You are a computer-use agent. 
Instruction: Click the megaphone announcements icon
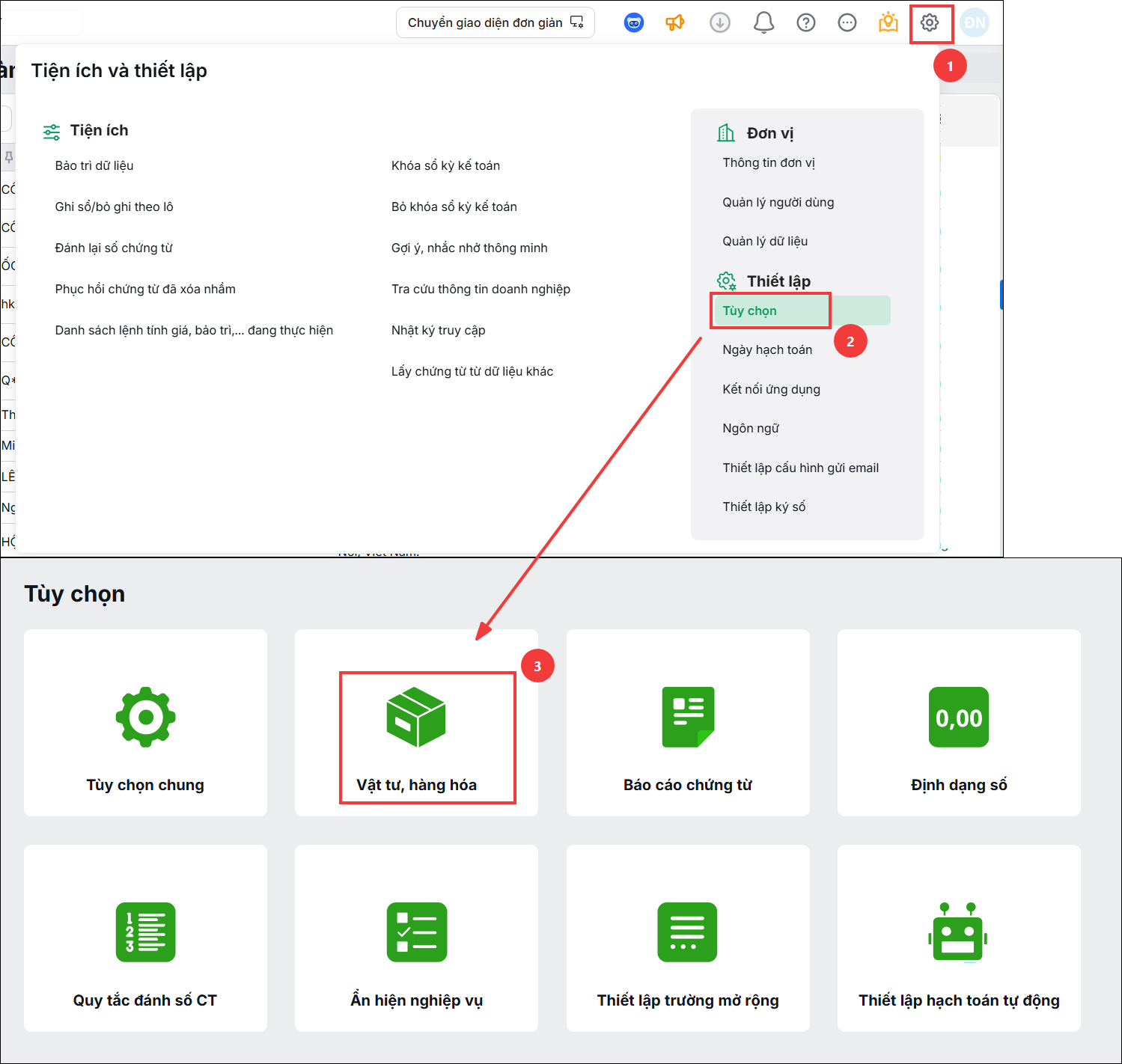pyautogui.click(x=675, y=22)
